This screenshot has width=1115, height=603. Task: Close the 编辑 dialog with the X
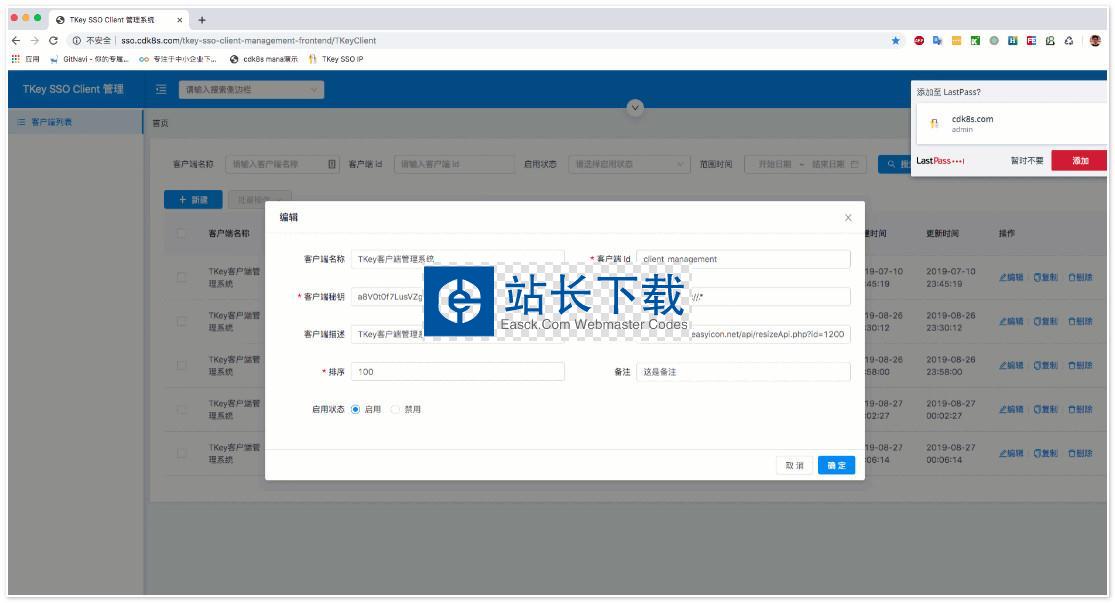coord(848,218)
